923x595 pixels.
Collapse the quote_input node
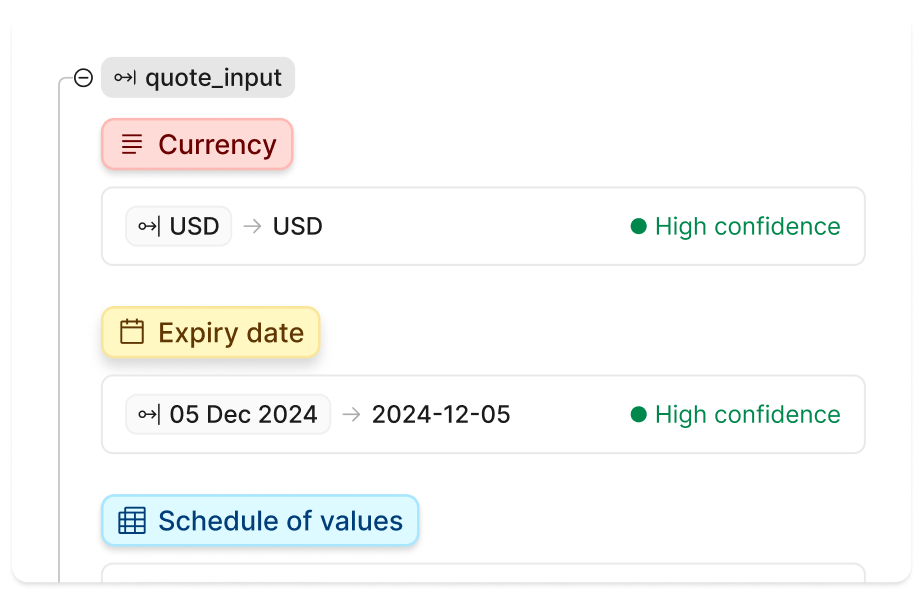84,78
